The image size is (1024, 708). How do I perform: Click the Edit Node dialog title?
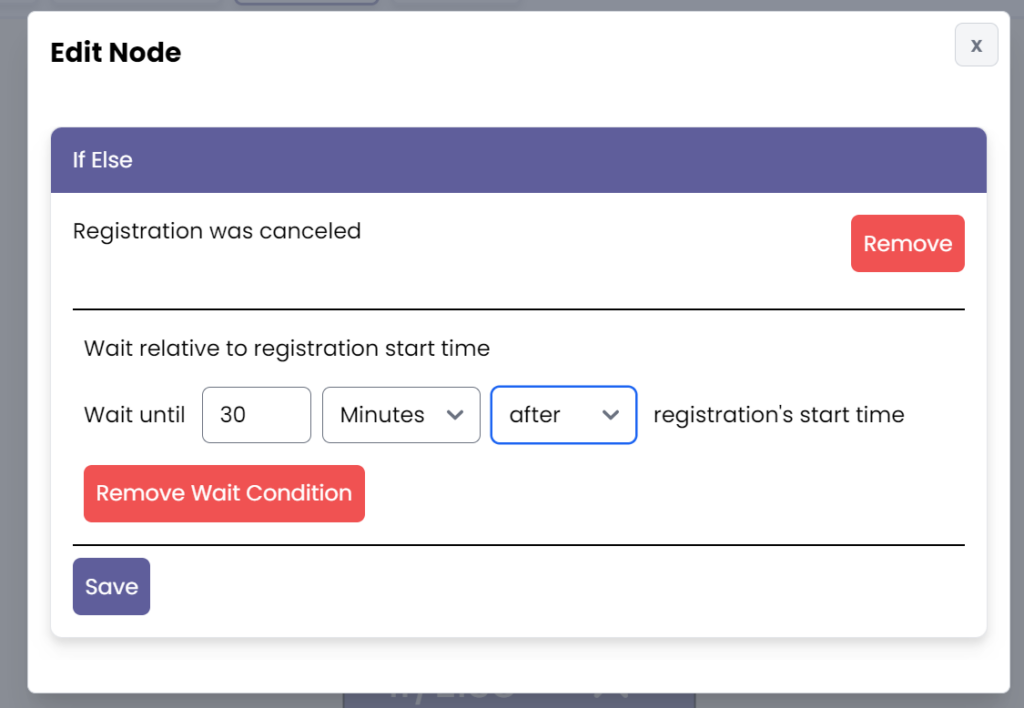click(116, 52)
